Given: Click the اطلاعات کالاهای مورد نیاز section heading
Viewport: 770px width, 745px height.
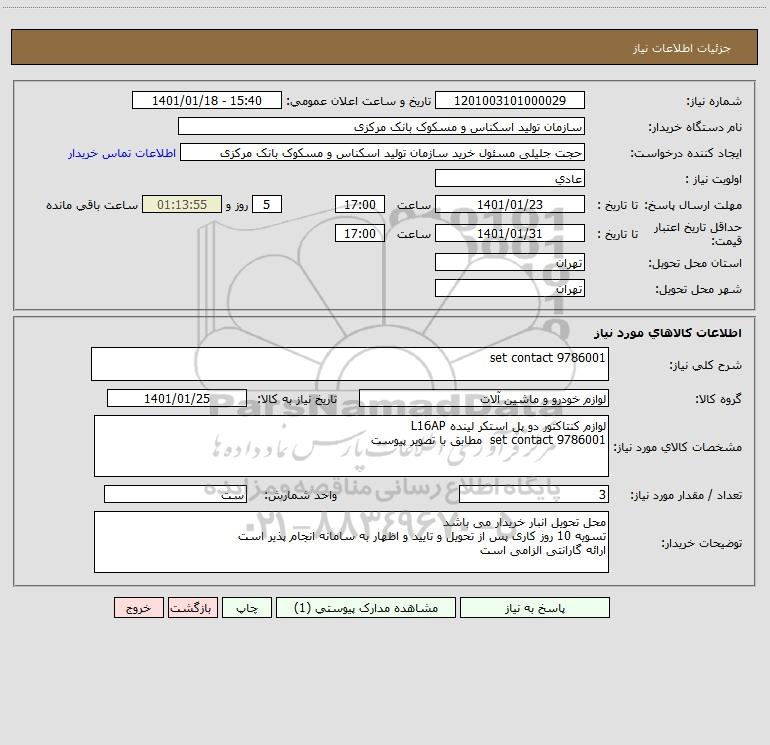Looking at the screenshot, I should (668, 333).
